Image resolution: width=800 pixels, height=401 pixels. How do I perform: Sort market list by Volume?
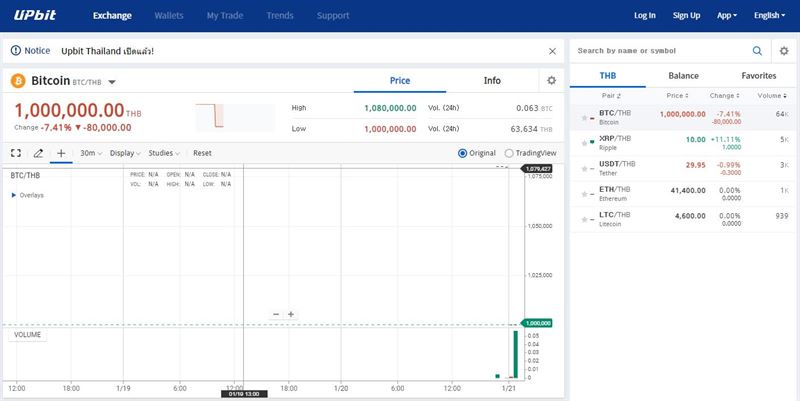pyautogui.click(x=772, y=95)
